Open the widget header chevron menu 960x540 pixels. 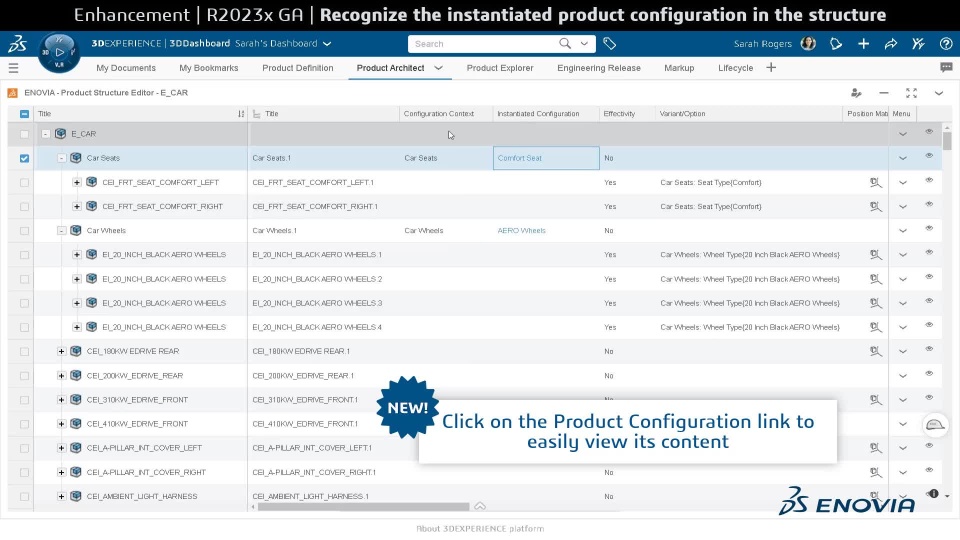pos(939,93)
